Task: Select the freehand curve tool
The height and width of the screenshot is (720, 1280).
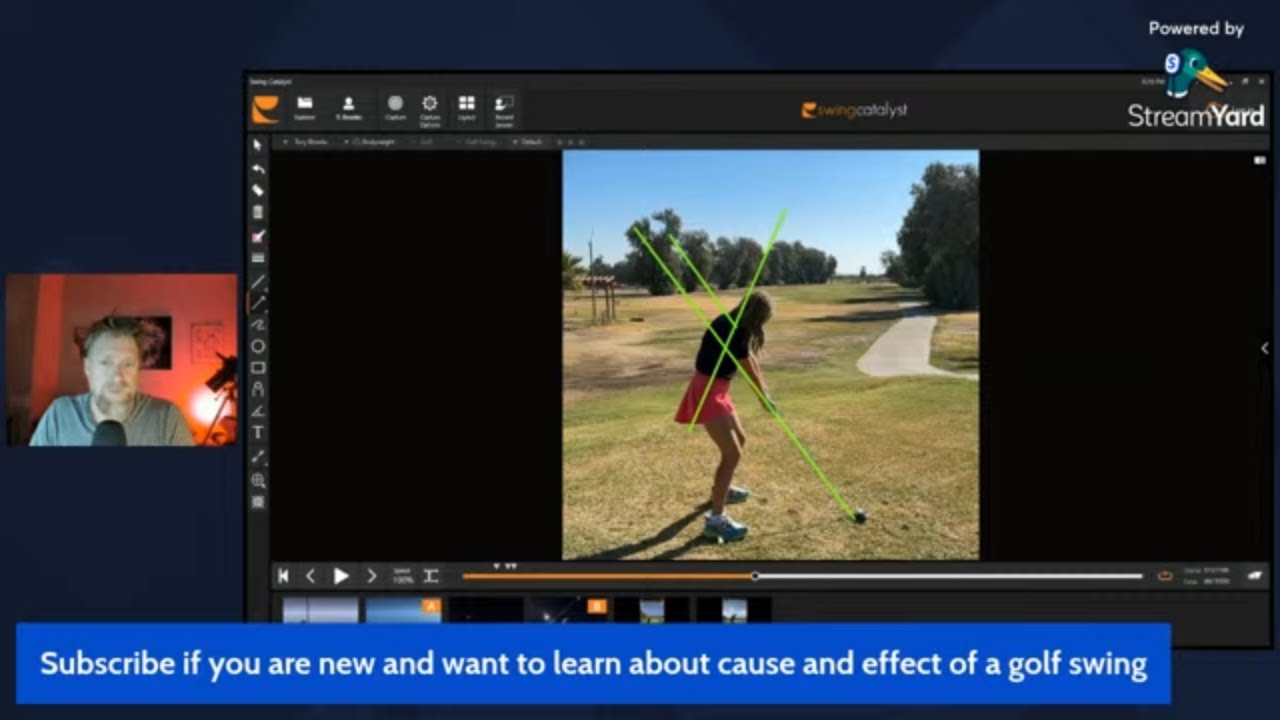Action: click(x=258, y=324)
